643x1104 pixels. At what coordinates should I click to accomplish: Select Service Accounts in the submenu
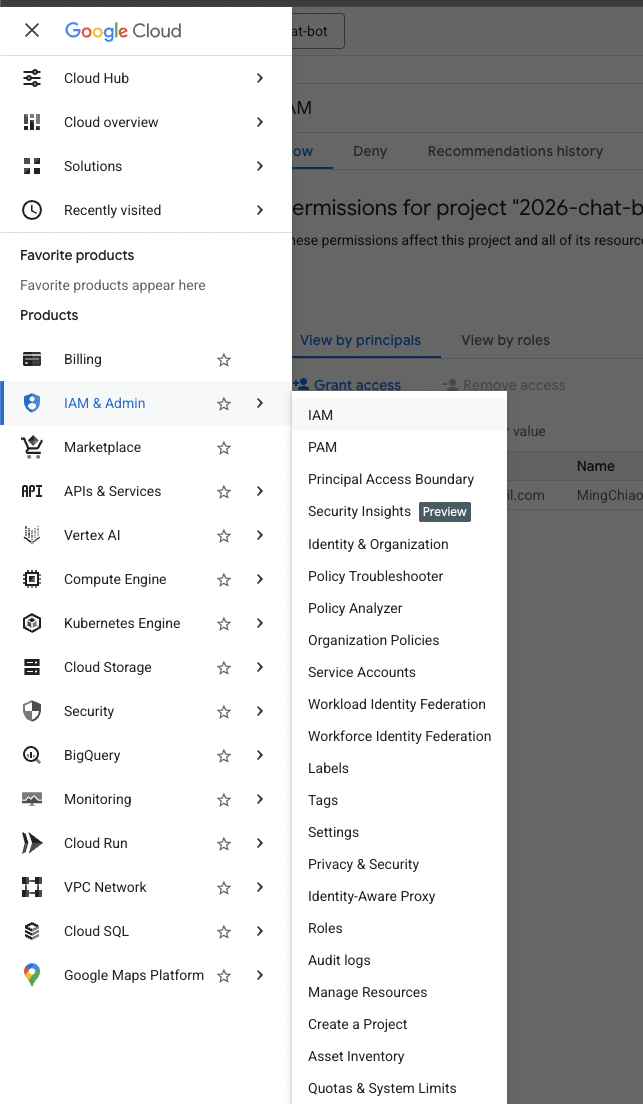[399, 672]
